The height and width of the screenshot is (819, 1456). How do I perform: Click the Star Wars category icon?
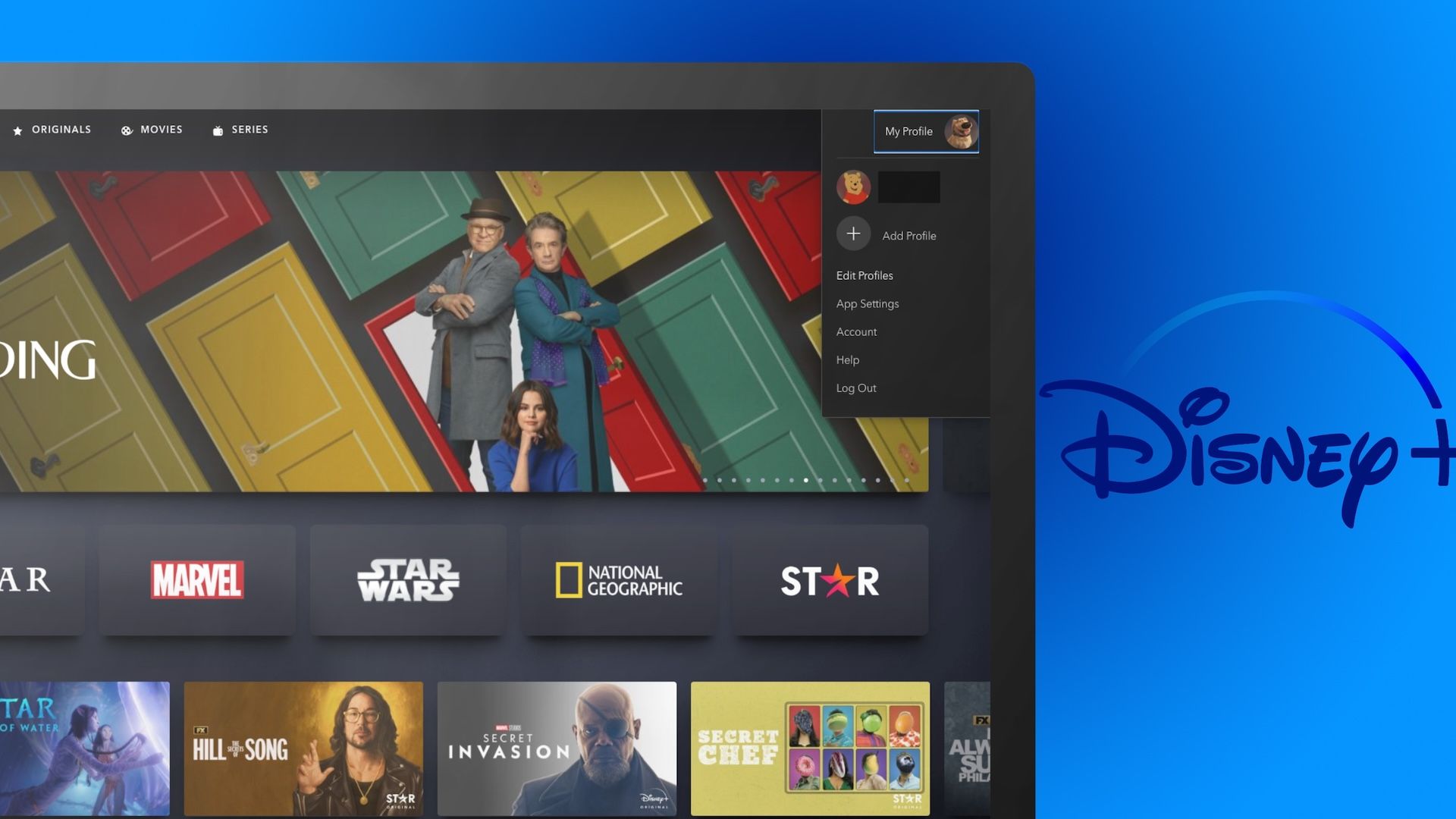[407, 579]
